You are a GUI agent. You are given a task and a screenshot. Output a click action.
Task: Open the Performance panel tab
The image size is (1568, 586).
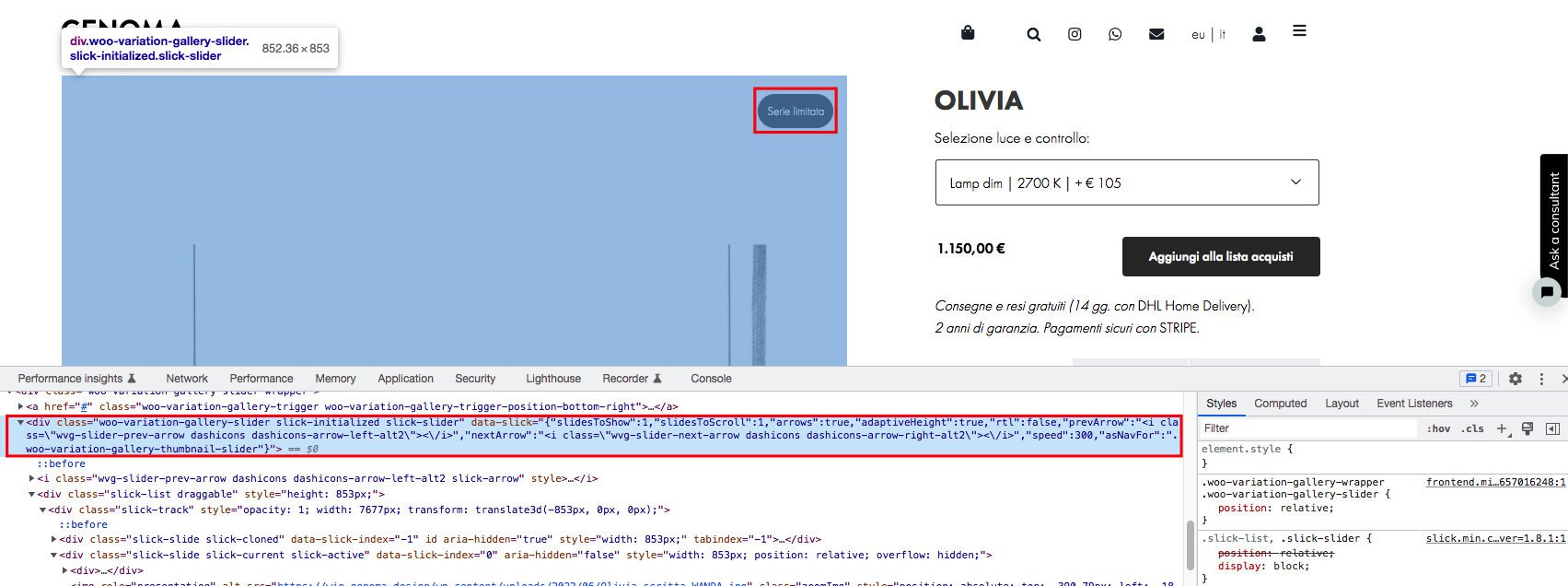pyautogui.click(x=261, y=379)
